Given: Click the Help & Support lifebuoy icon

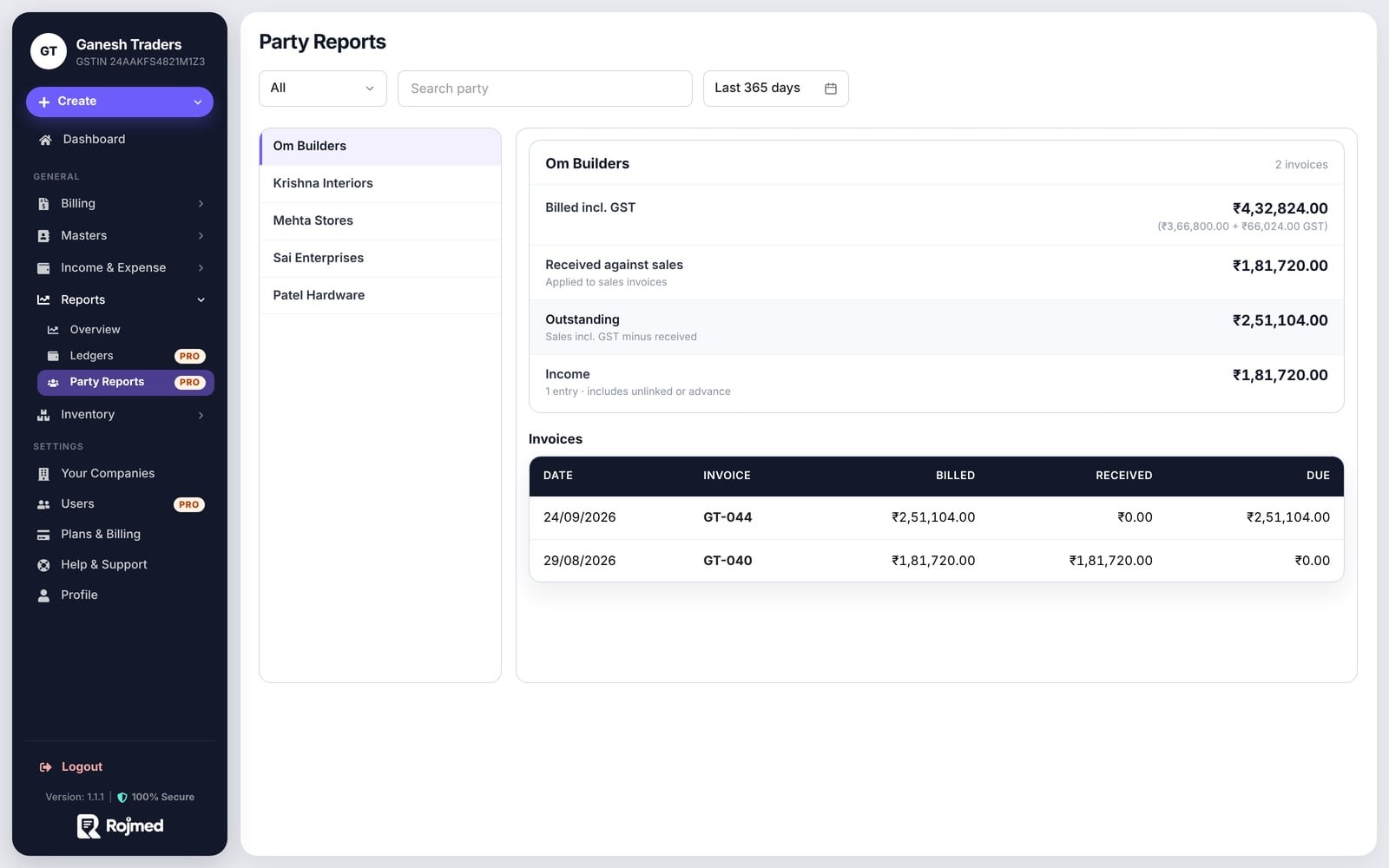Looking at the screenshot, I should click(x=43, y=565).
